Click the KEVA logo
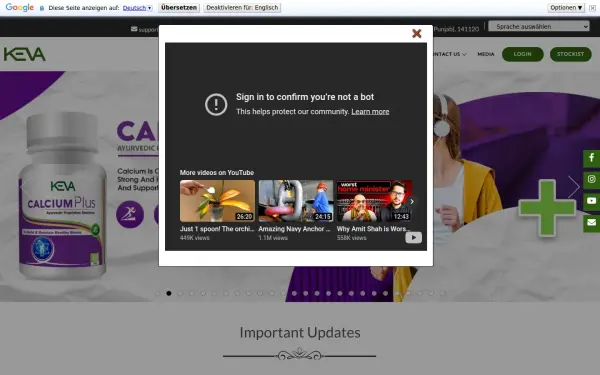Screen dimensions: 600x375 point(25,54)
